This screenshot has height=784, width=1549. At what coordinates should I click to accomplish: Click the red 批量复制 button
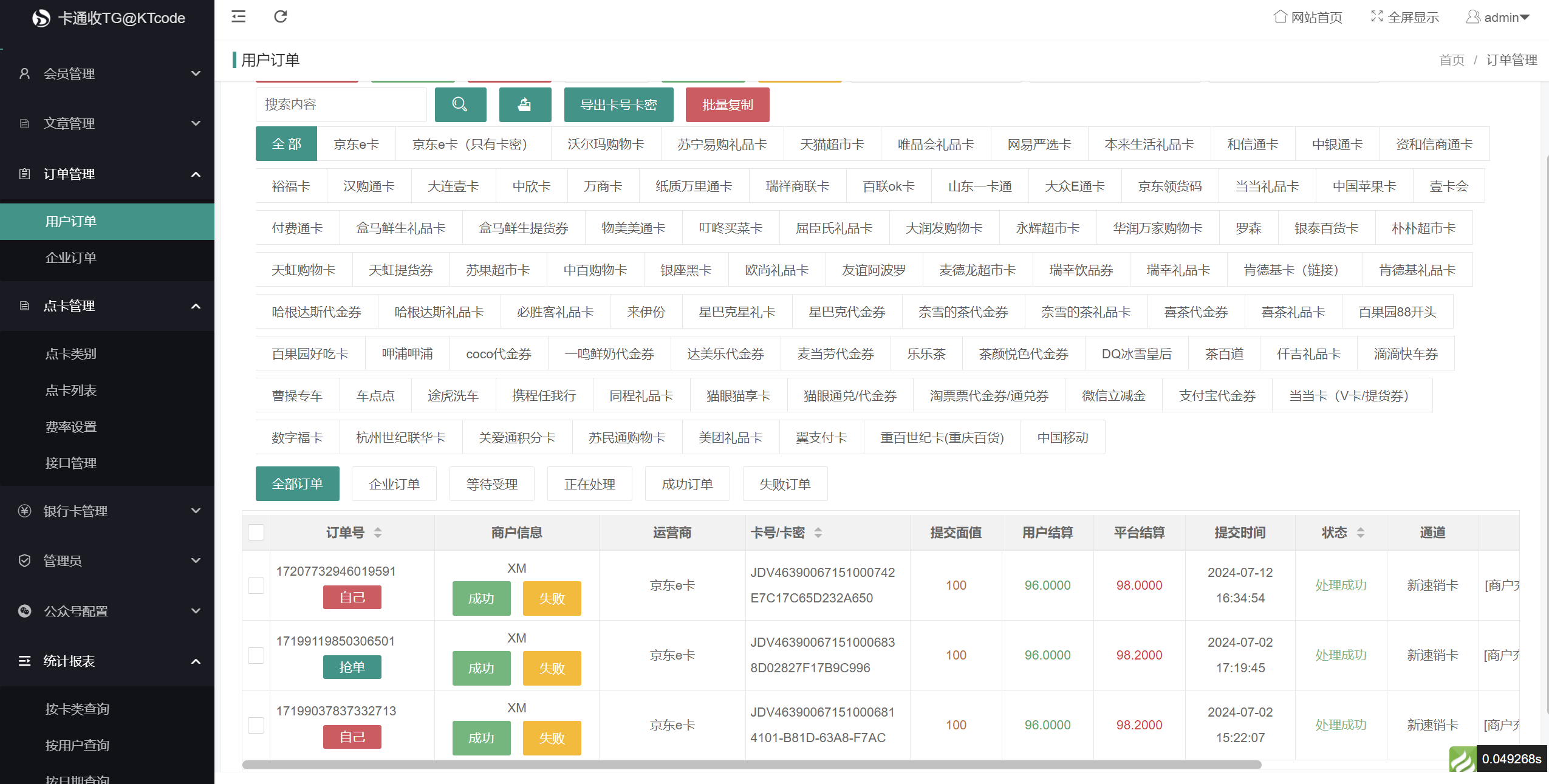pos(727,104)
